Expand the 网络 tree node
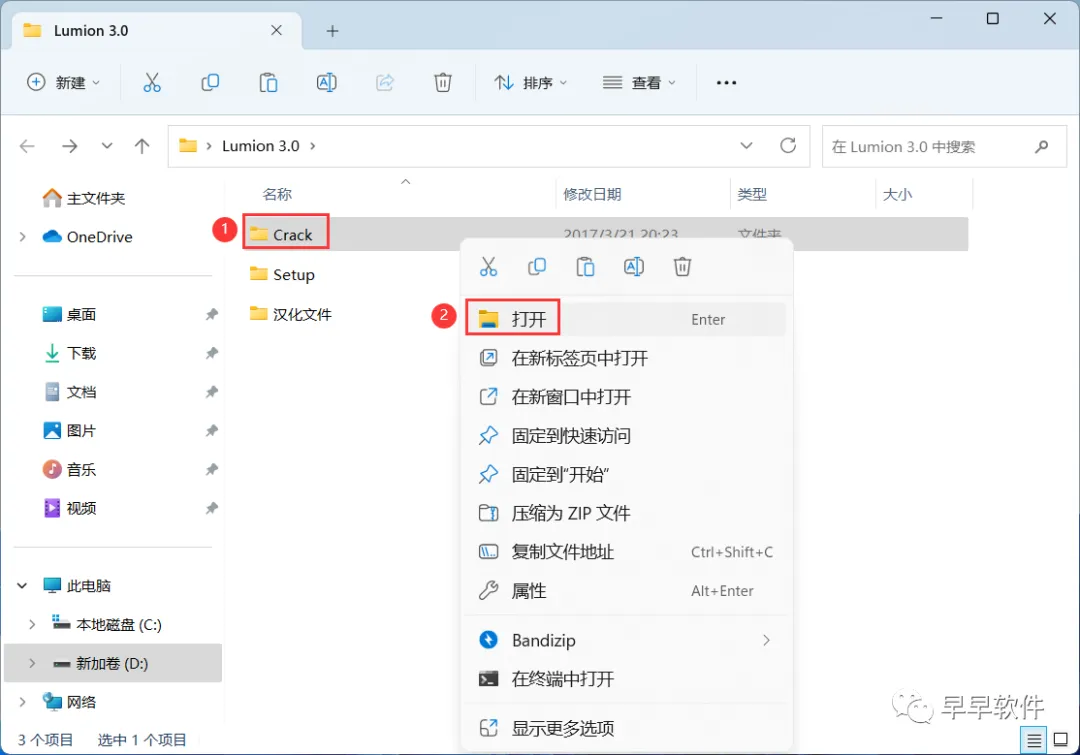Screen dimensions: 1080x755 23,702
